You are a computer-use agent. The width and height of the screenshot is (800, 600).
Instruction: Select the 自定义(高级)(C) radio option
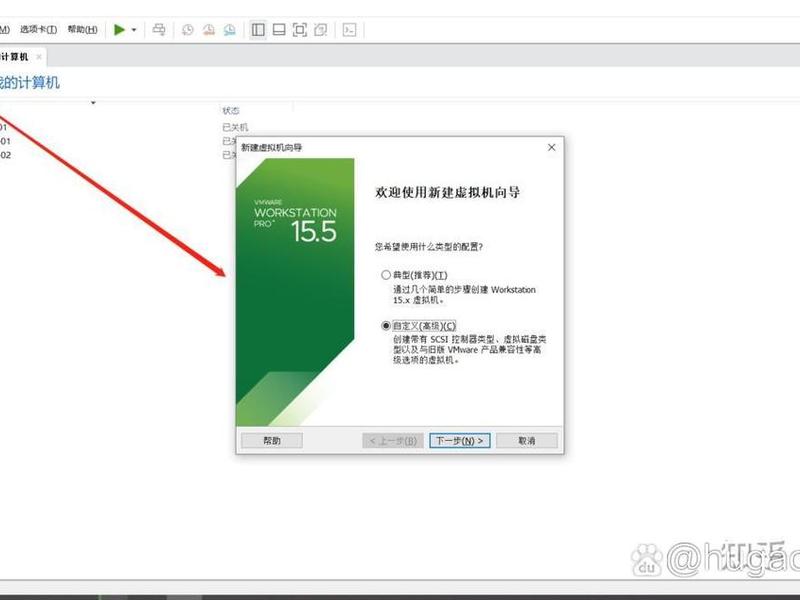(x=386, y=326)
